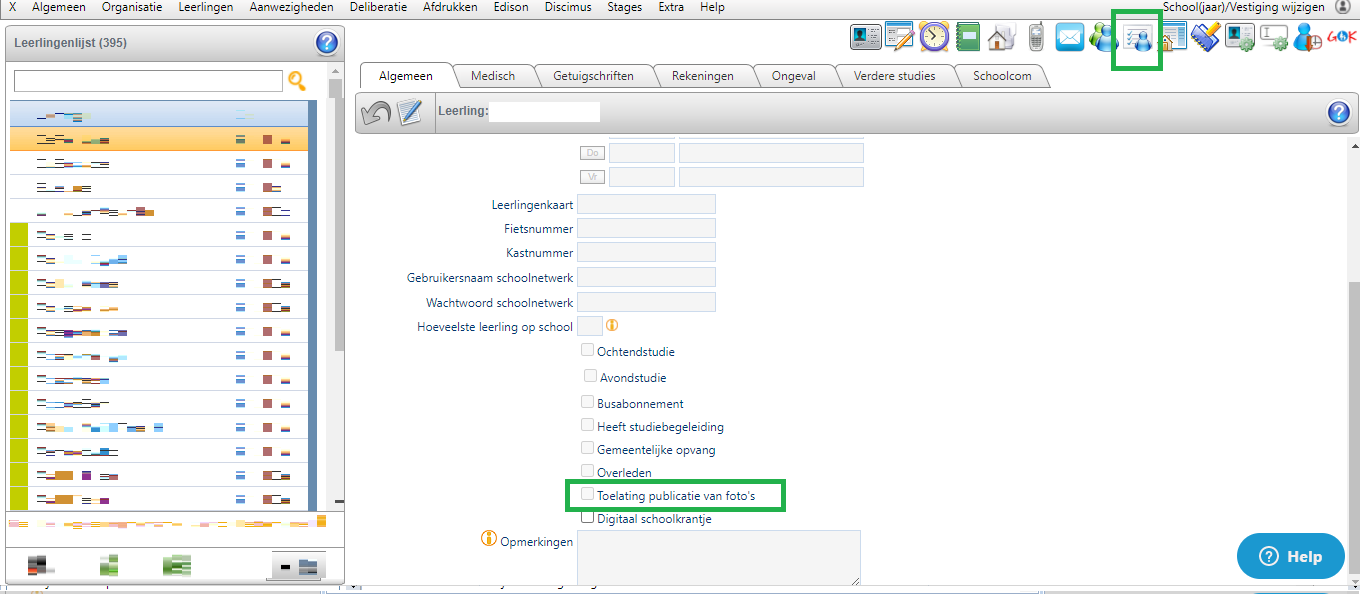Toggle the Avondstudie checkbox
This screenshot has height=594, width=1360.
tap(591, 376)
